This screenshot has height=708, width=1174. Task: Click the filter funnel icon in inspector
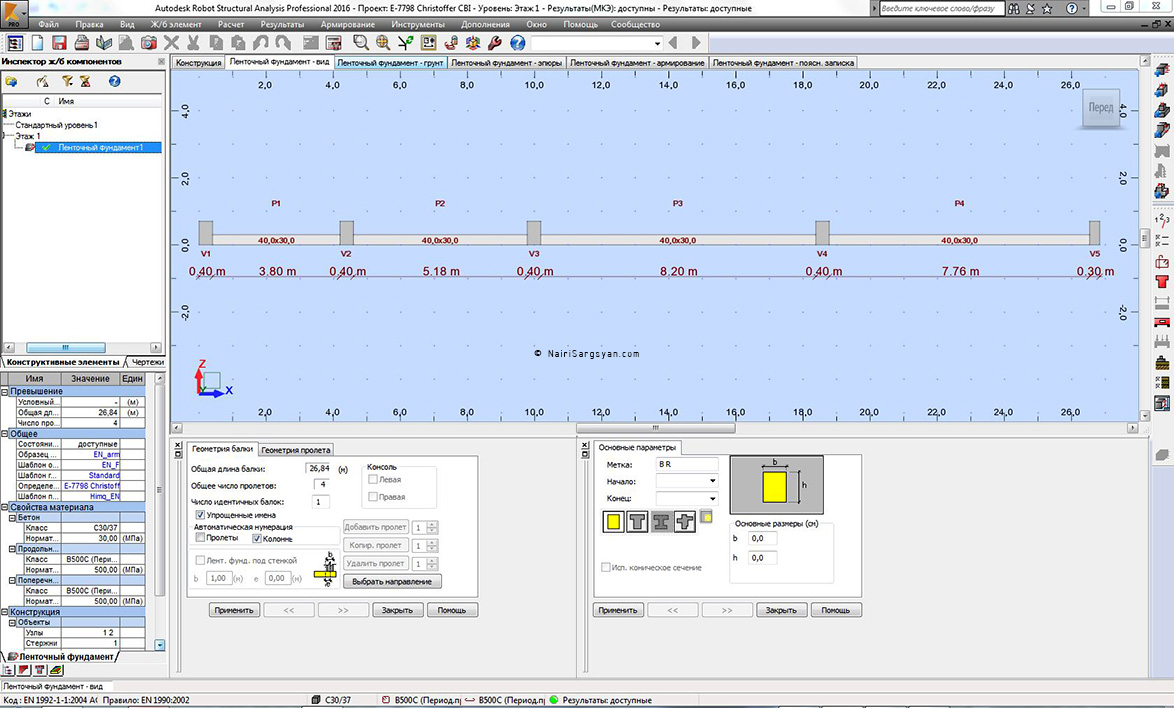coord(67,81)
